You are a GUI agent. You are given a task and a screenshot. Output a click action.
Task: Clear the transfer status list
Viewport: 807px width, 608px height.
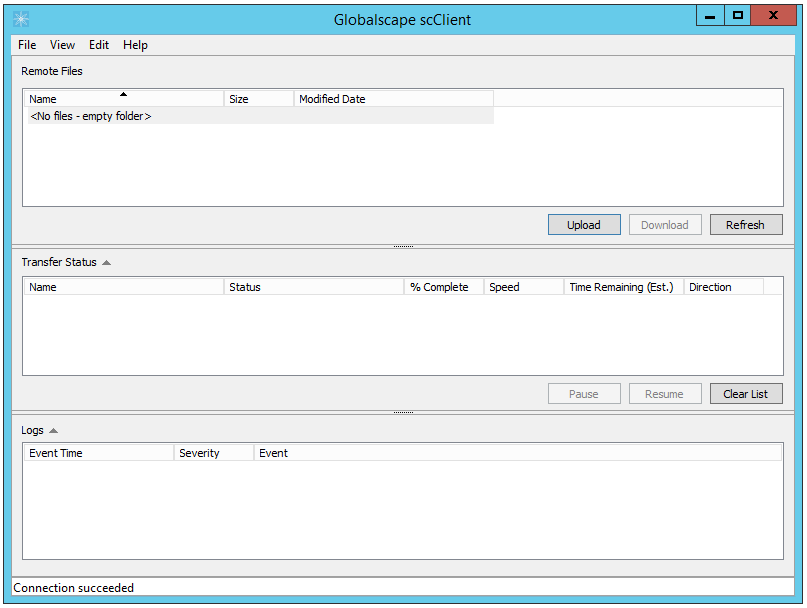(x=746, y=394)
